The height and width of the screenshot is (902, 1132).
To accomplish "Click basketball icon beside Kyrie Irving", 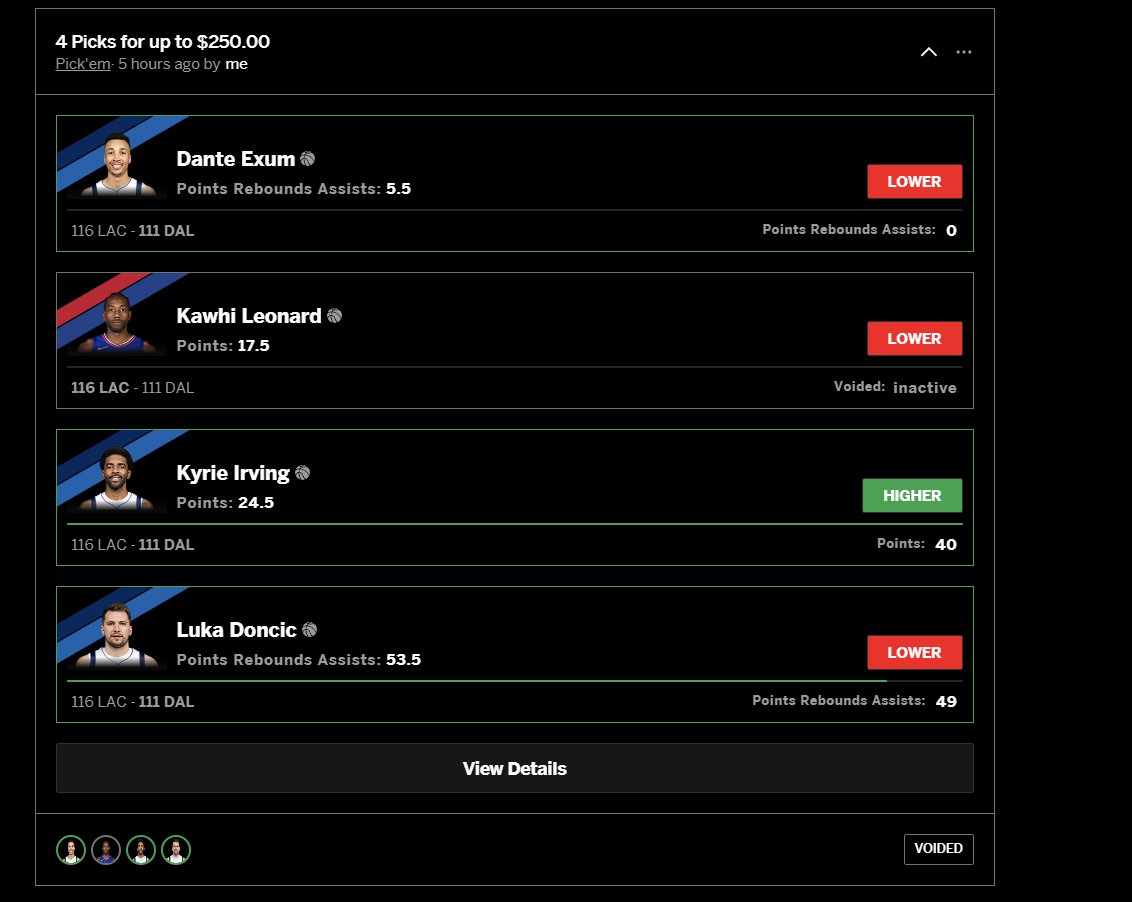I will [x=302, y=472].
